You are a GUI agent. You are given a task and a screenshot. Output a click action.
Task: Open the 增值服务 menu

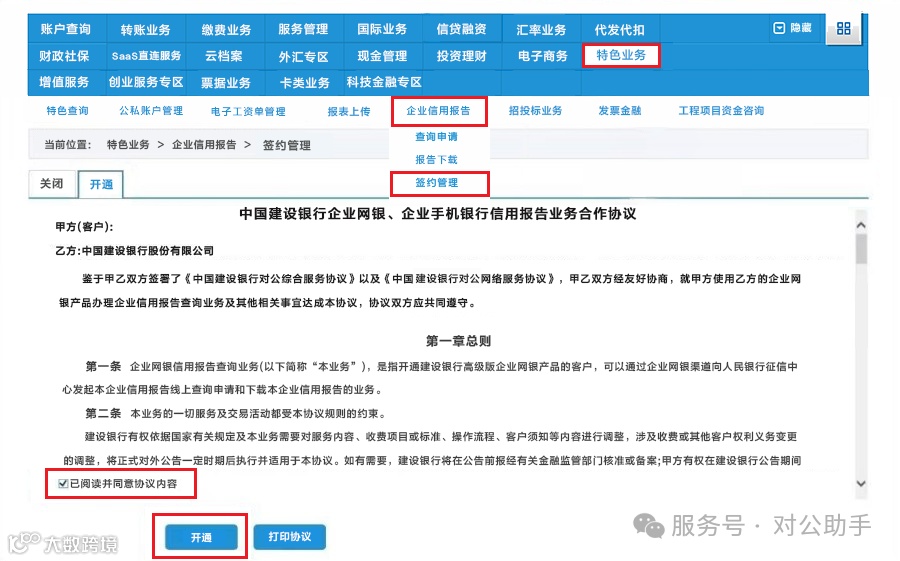point(64,82)
